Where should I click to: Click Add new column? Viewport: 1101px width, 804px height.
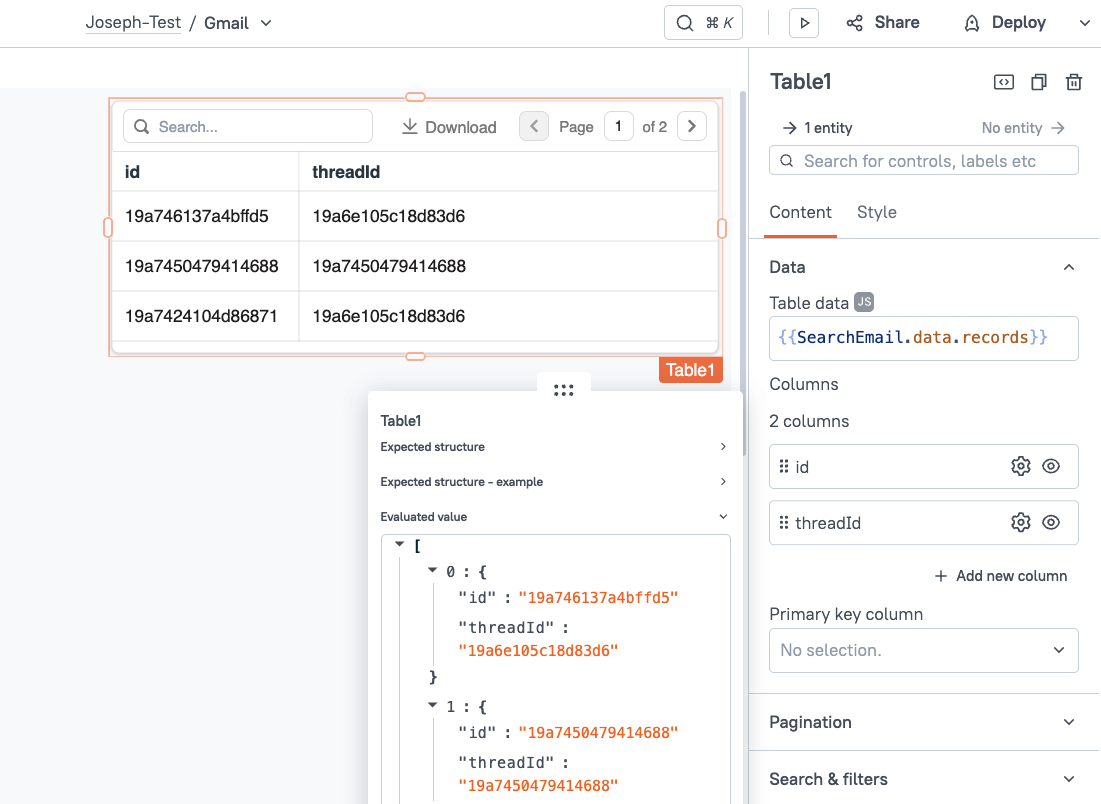click(x=1000, y=576)
